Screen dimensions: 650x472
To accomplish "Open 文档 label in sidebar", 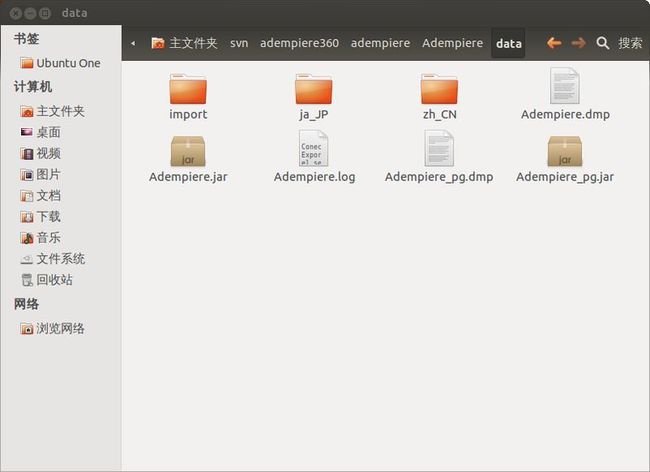I will click(x=49, y=196).
